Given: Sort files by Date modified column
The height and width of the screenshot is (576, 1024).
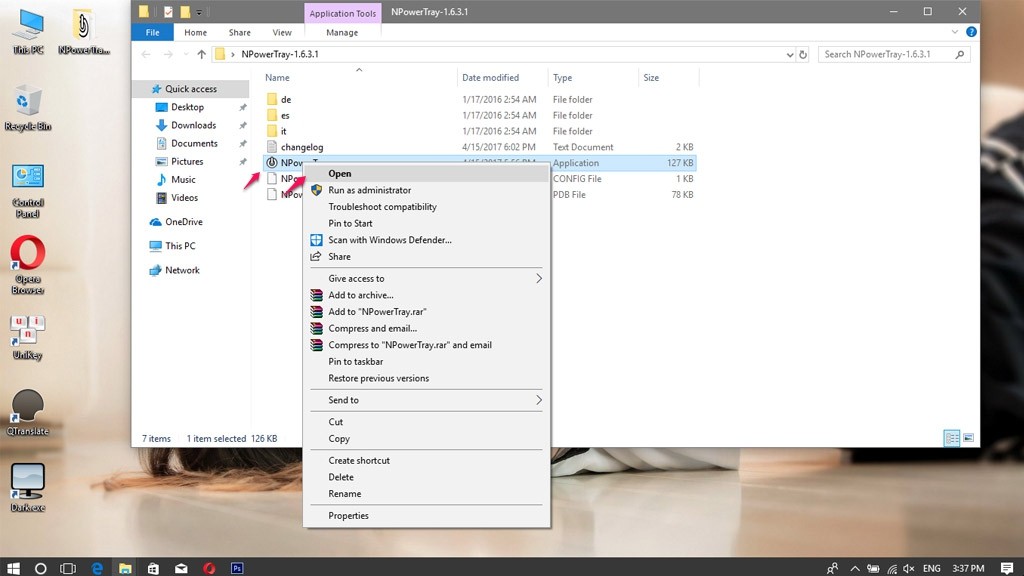Looking at the screenshot, I should (490, 77).
